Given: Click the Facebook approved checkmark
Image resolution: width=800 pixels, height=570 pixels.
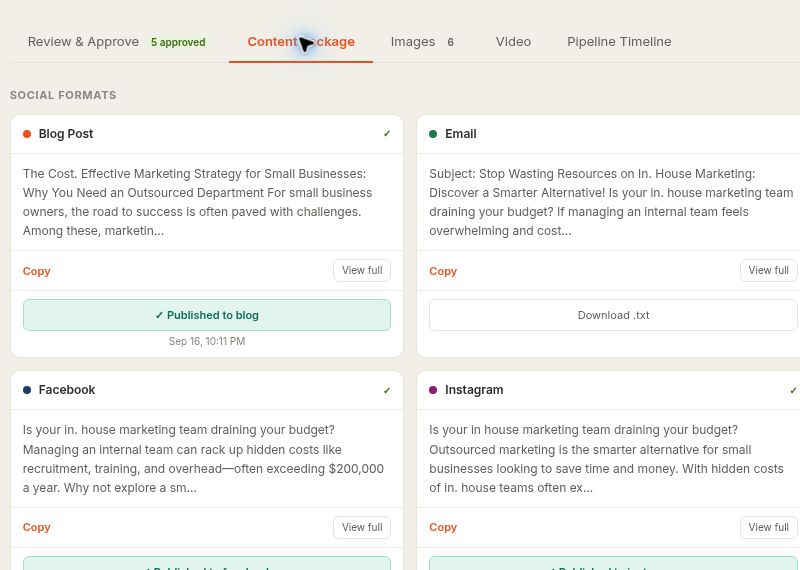Looking at the screenshot, I should click(x=387, y=390).
